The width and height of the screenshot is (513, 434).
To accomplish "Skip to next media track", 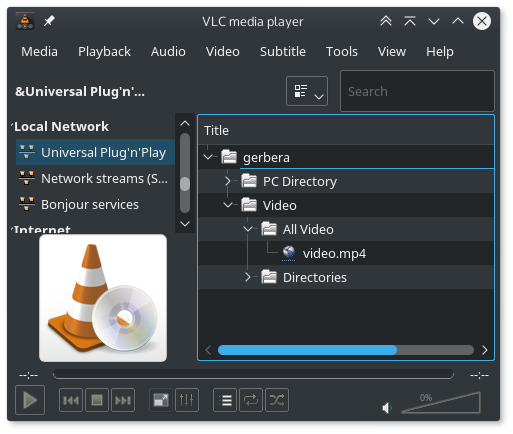I will tap(123, 400).
